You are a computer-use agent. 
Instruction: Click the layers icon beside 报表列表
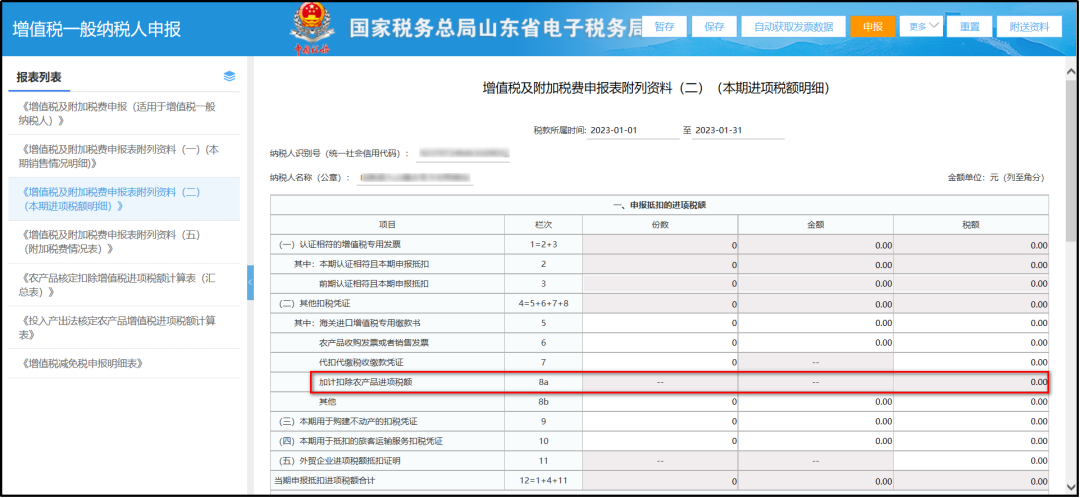tap(230, 76)
